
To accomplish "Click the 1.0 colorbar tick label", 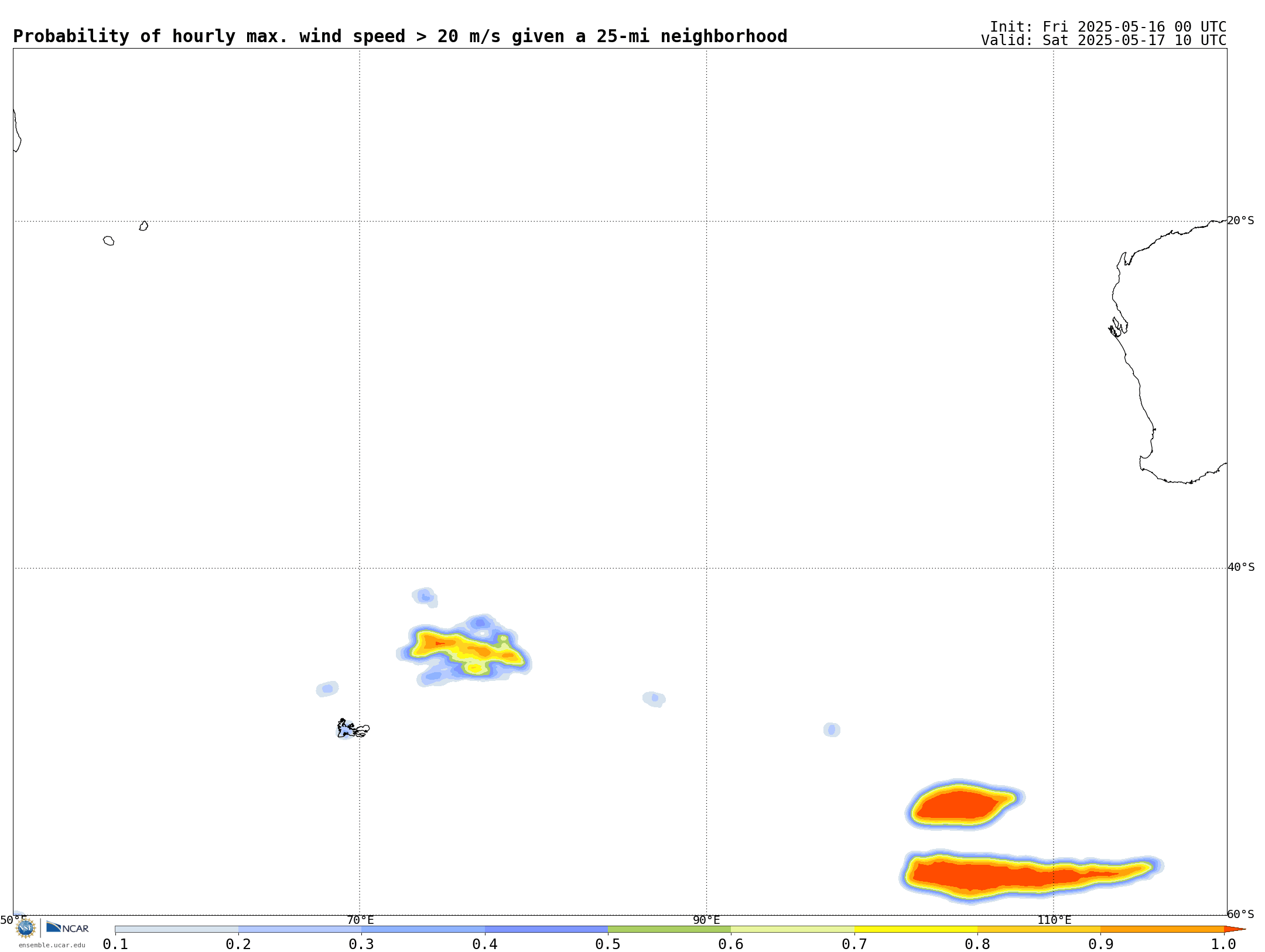I will (1224, 944).
